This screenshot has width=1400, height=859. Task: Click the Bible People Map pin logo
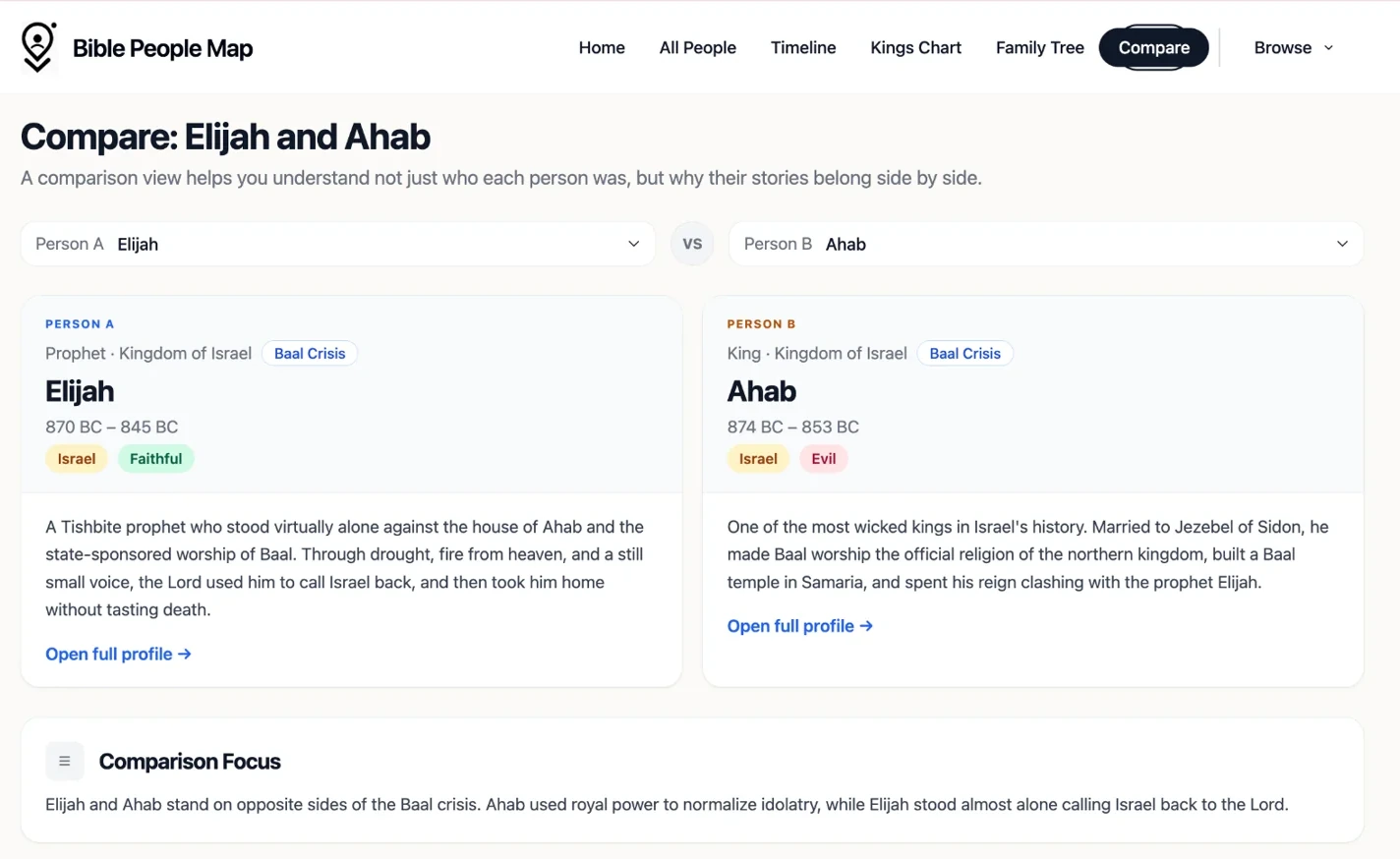pyautogui.click(x=38, y=47)
